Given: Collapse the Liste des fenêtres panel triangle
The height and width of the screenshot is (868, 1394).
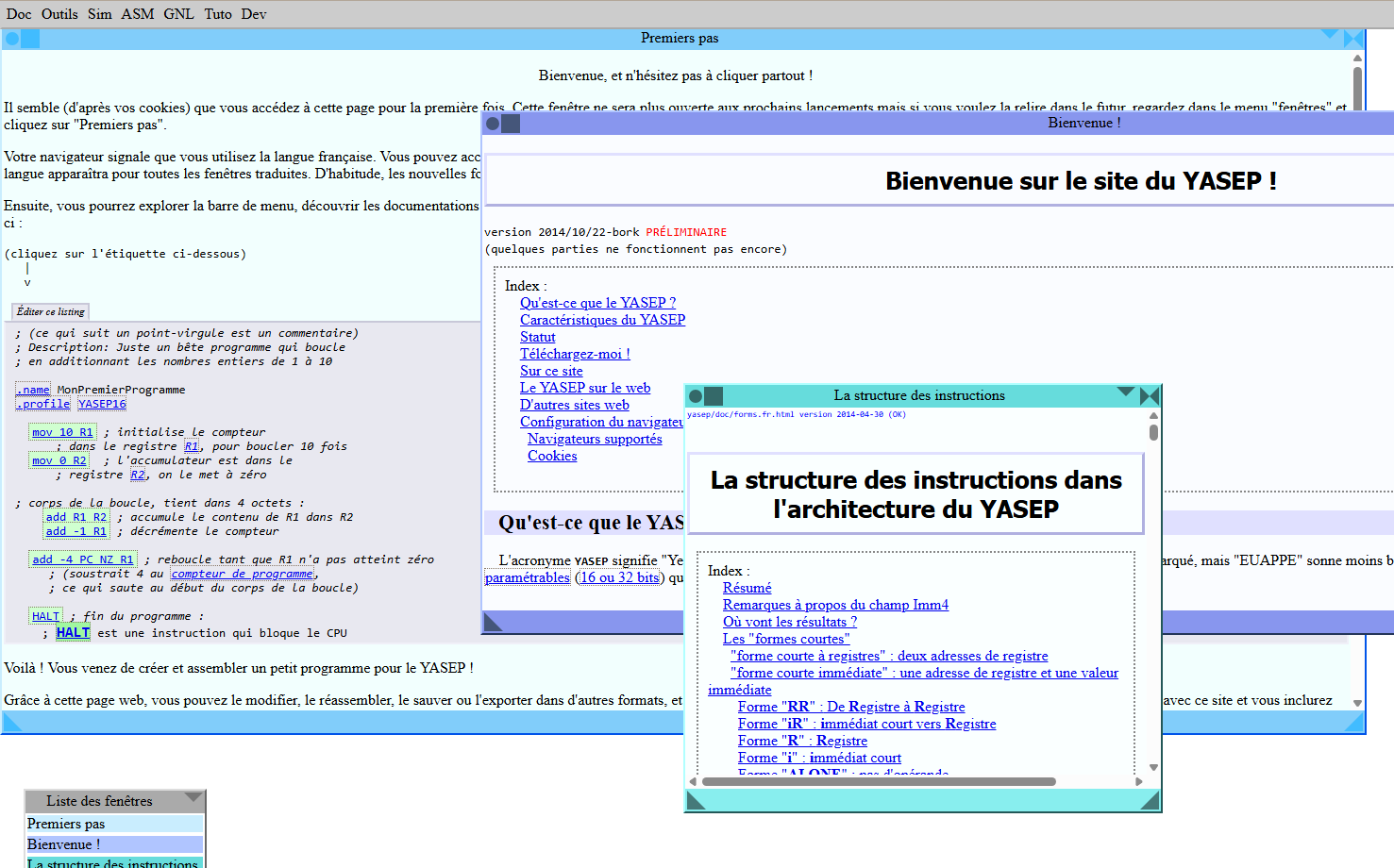Looking at the screenshot, I should coord(193,798).
